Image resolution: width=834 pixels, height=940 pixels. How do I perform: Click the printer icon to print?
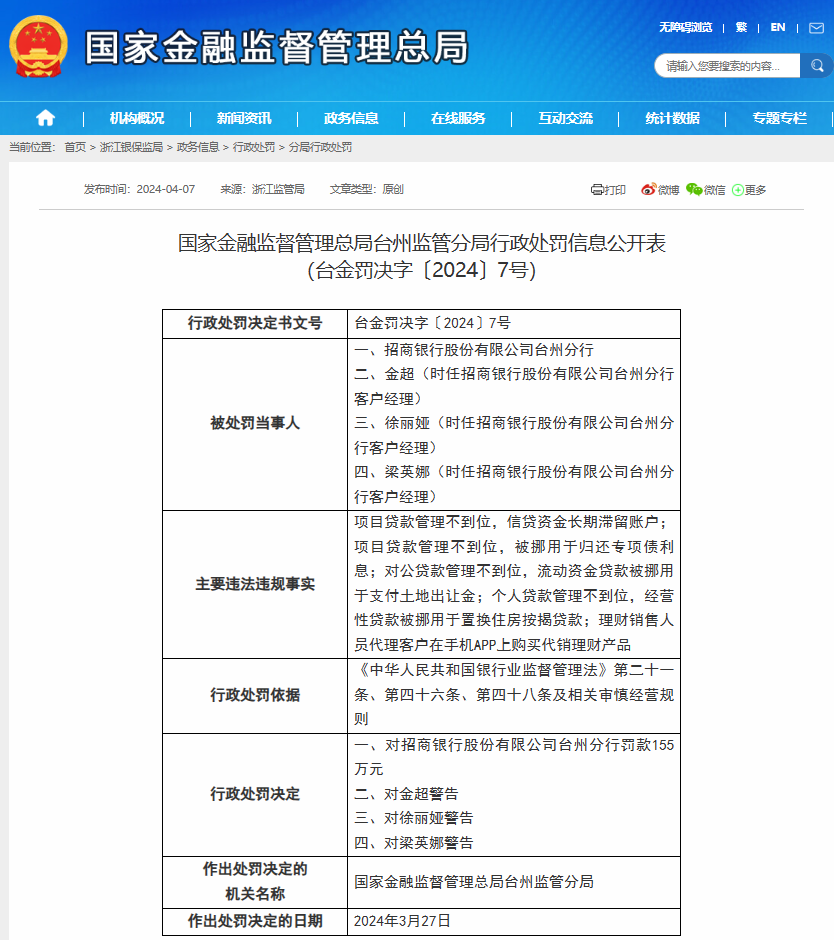pyautogui.click(x=597, y=189)
